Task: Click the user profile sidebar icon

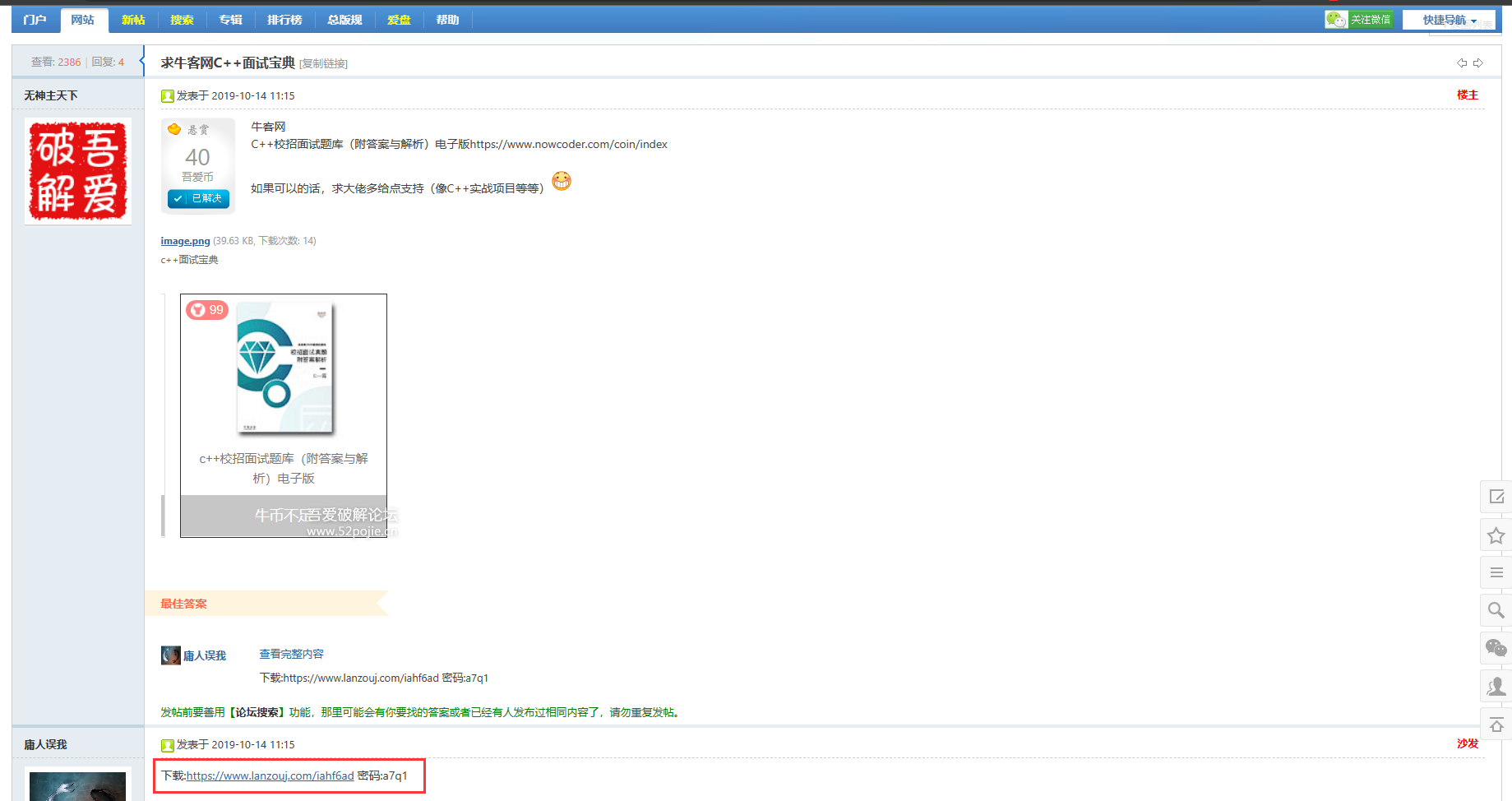Action: pyautogui.click(x=1496, y=686)
